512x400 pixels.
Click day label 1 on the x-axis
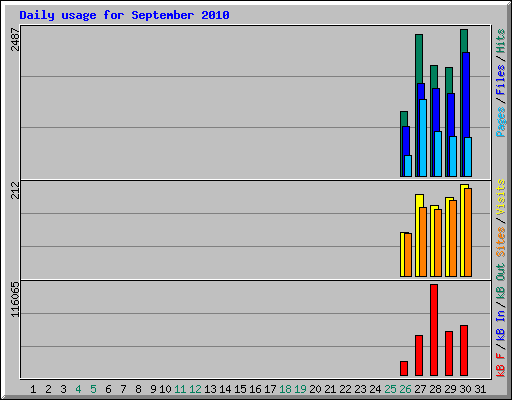click(x=33, y=389)
